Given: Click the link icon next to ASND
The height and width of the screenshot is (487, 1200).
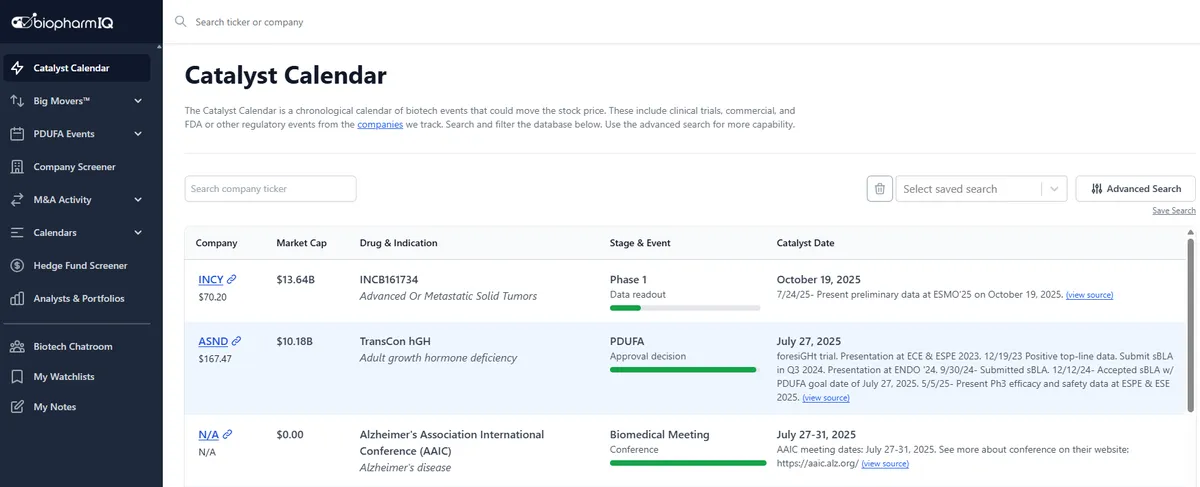Looking at the screenshot, I should click(x=237, y=342).
